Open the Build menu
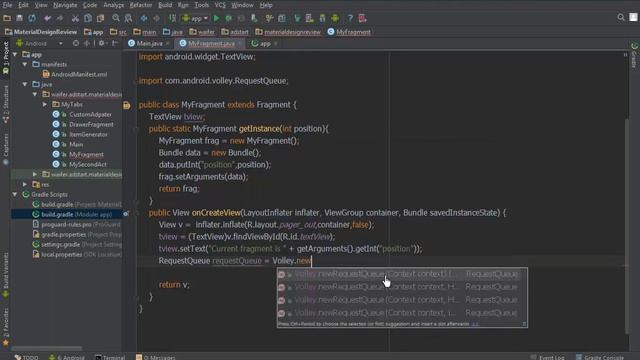Screen dimensions: 640x360 pos(165,5)
